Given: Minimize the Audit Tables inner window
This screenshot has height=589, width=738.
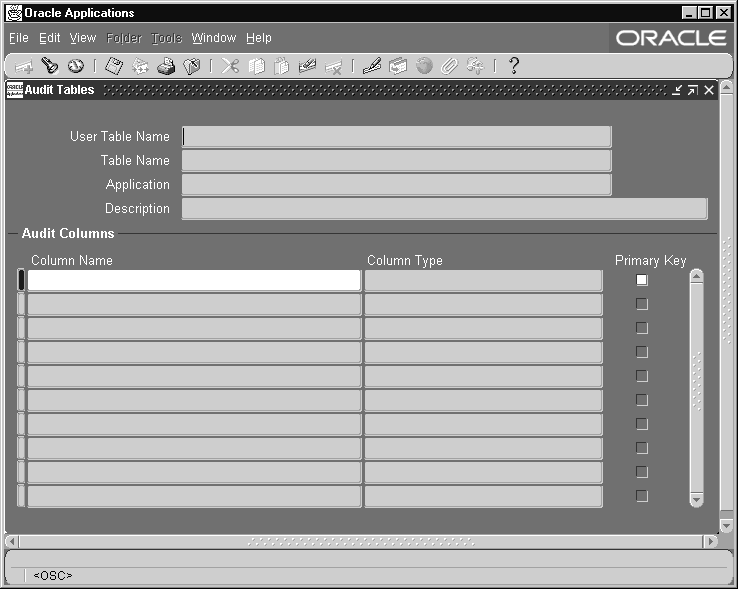Looking at the screenshot, I should click(677, 90).
